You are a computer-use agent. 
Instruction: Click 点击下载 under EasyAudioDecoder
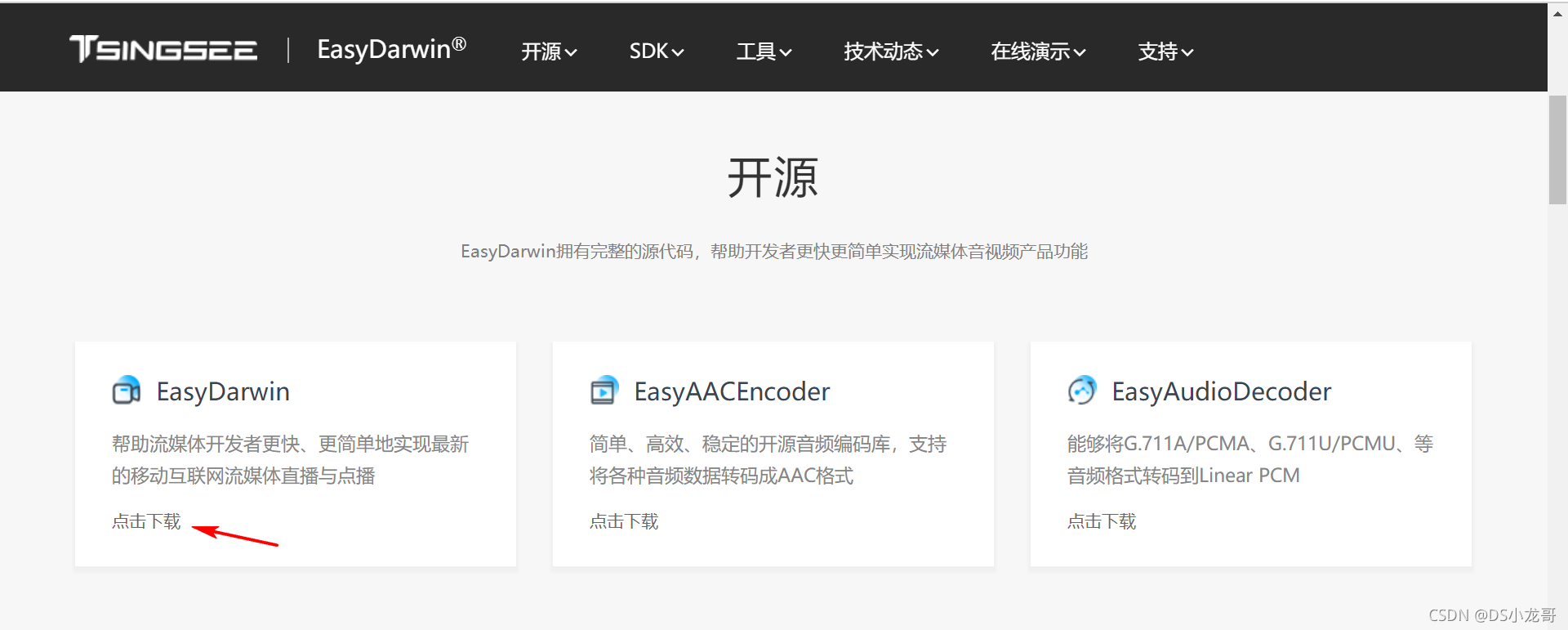pyautogui.click(x=1102, y=521)
